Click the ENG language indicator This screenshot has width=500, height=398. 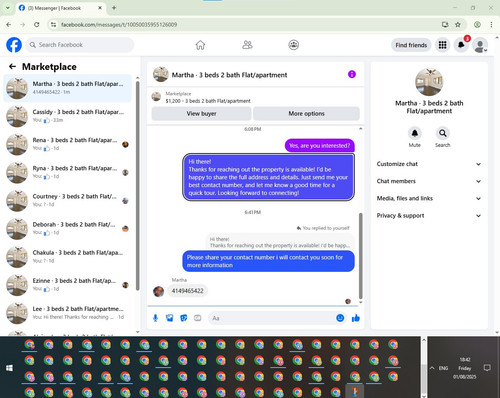[x=443, y=368]
